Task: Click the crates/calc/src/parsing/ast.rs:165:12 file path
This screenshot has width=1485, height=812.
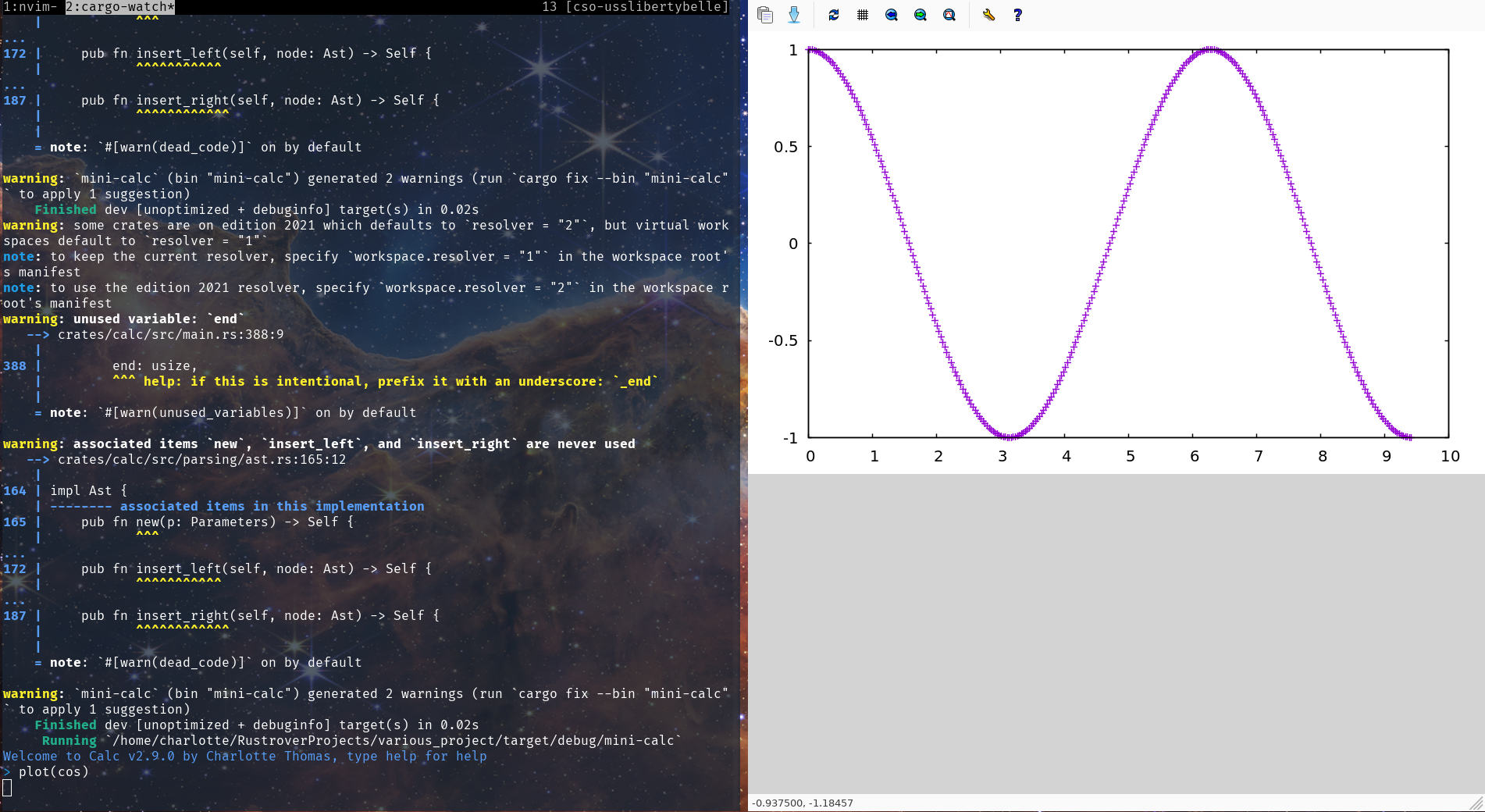Action: pos(201,460)
